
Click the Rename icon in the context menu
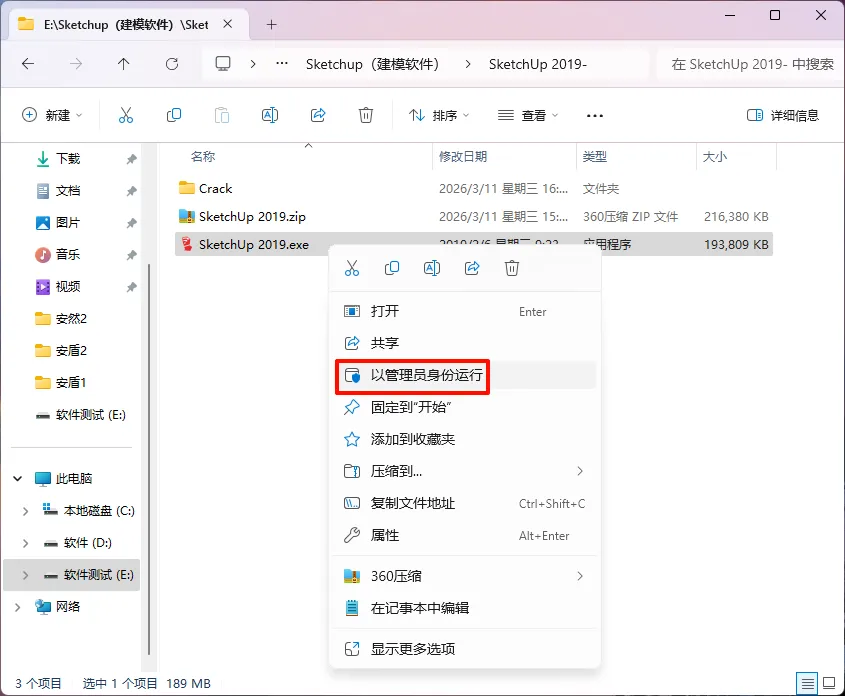[x=432, y=268]
